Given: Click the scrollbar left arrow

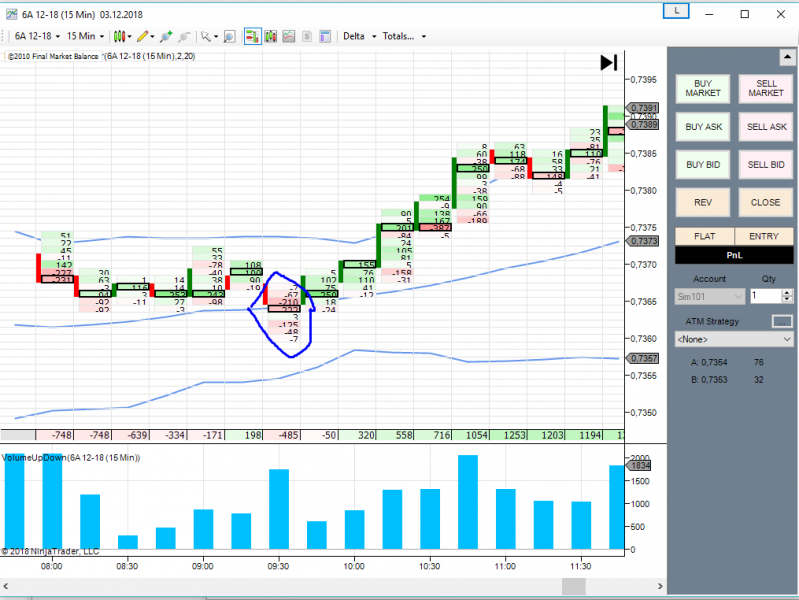Looking at the screenshot, I should (x=5, y=586).
